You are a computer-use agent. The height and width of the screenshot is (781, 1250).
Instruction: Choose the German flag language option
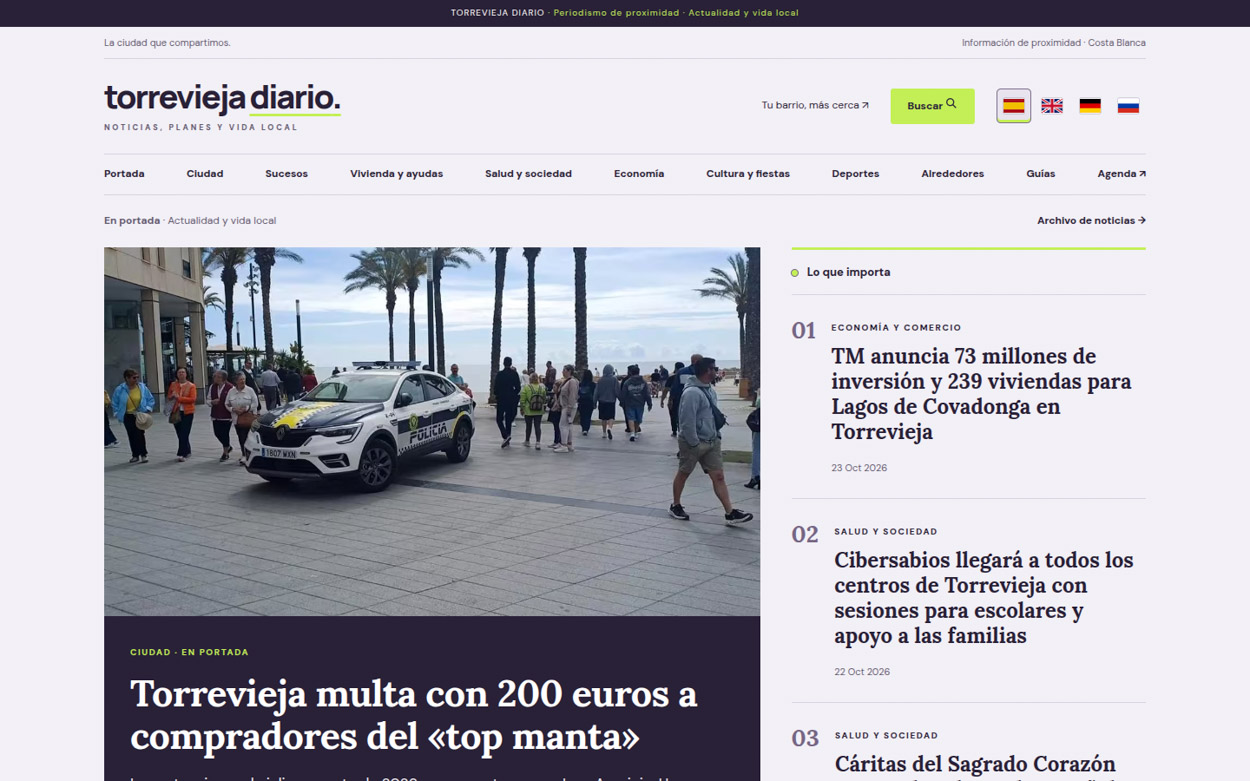click(x=1090, y=106)
